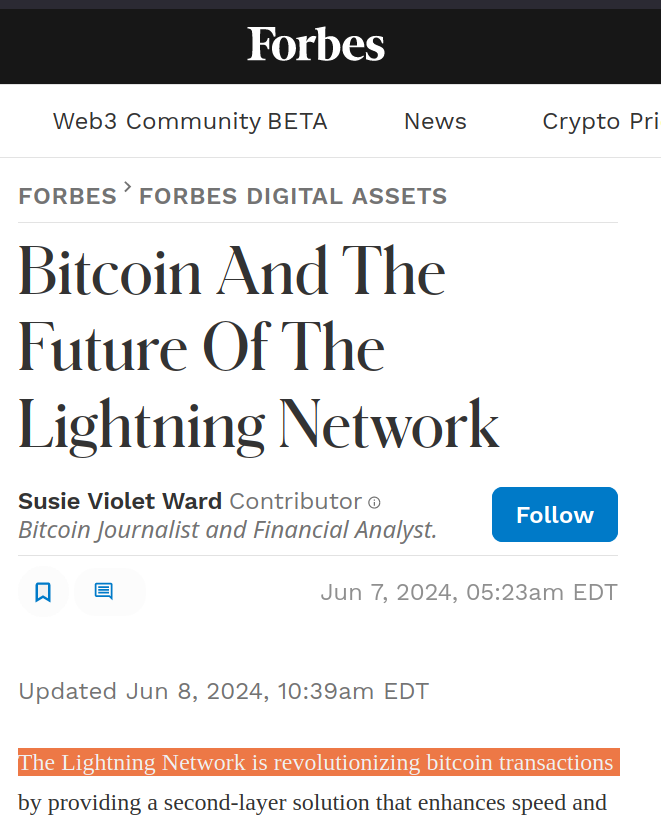Navigate to FORBES breadcrumb link

[68, 196]
